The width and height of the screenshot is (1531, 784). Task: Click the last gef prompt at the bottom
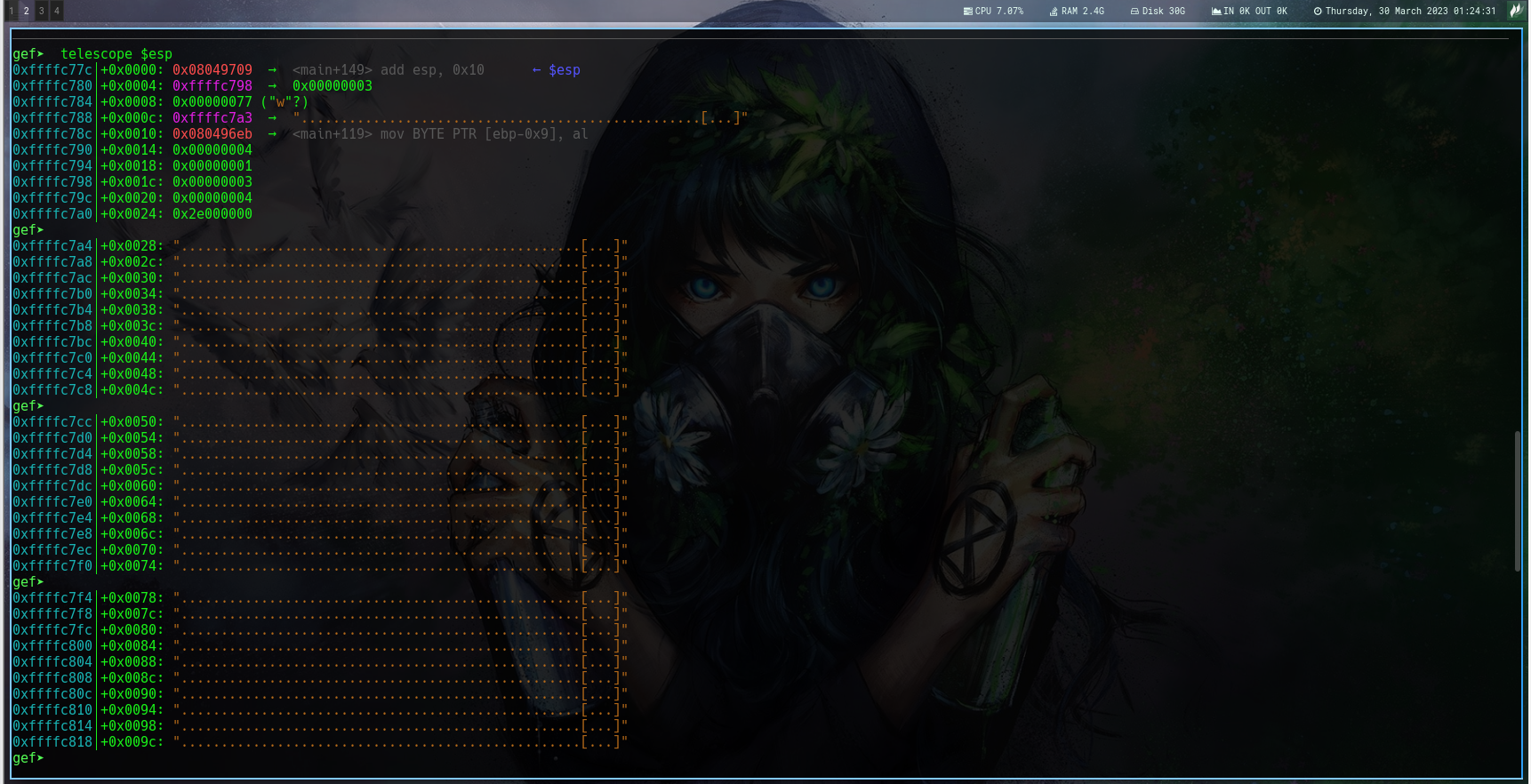pos(28,758)
